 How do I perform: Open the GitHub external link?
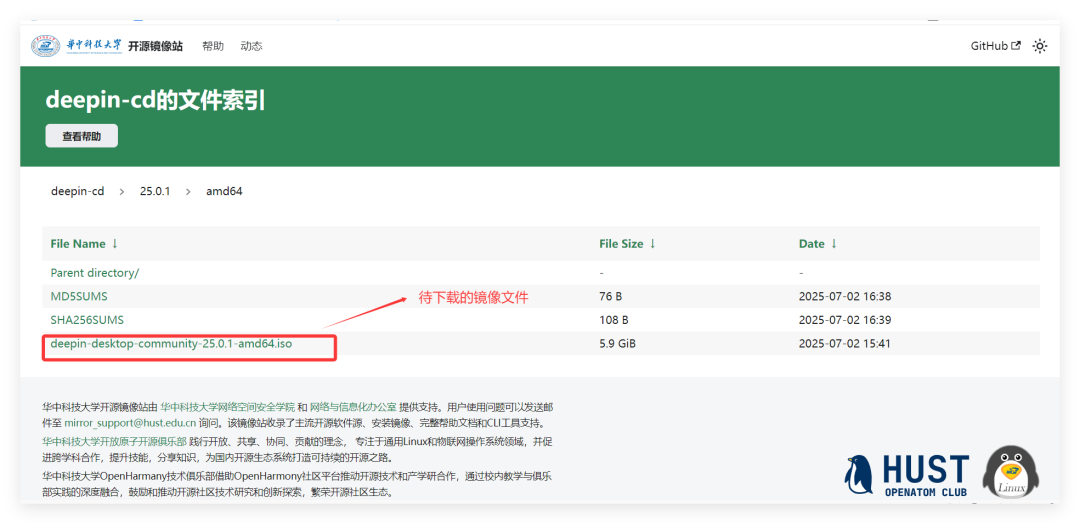[x=995, y=46]
